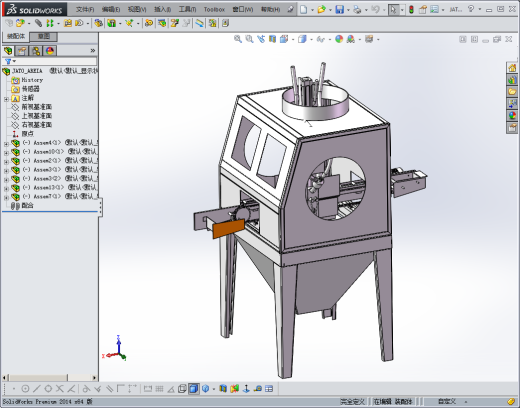Toggle the selection arrow cursor tool
The image size is (520, 408).
pyautogui.click(x=393, y=9)
